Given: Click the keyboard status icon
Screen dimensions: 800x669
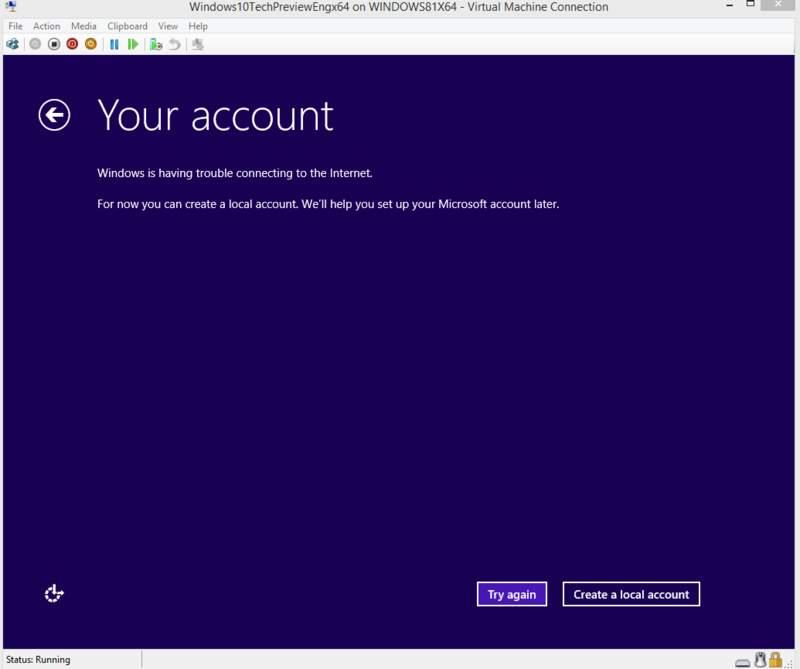Looking at the screenshot, I should click(743, 662).
